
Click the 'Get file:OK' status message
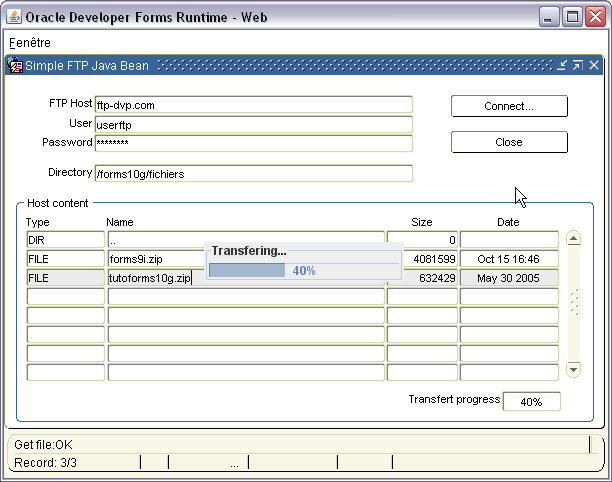pos(43,445)
